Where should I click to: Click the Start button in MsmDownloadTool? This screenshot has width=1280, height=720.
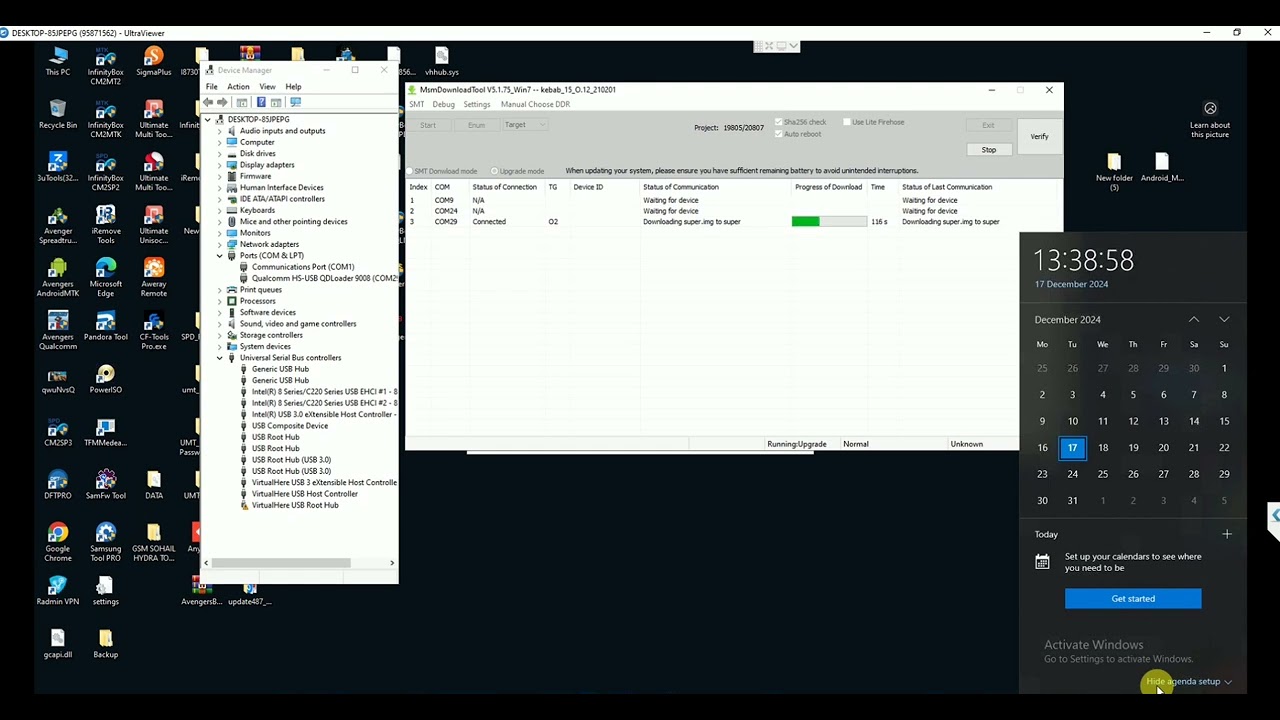(428, 125)
